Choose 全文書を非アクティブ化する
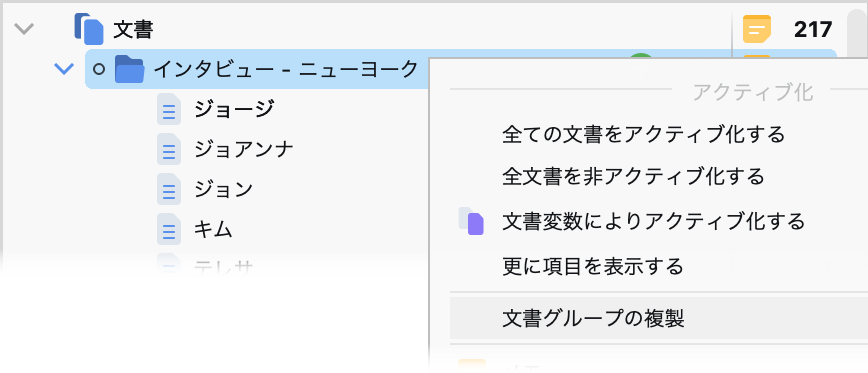 (633, 177)
